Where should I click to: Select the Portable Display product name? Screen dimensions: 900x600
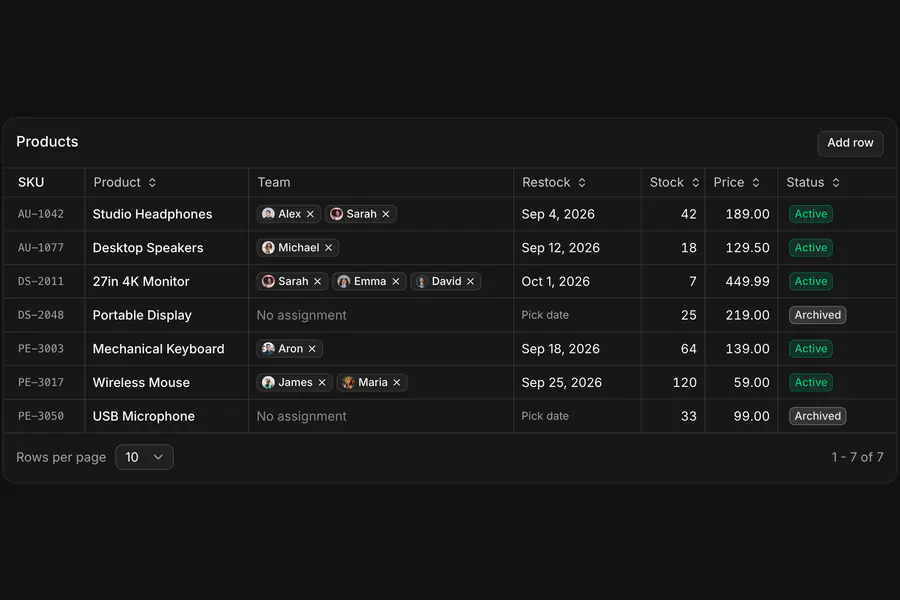click(x=142, y=315)
